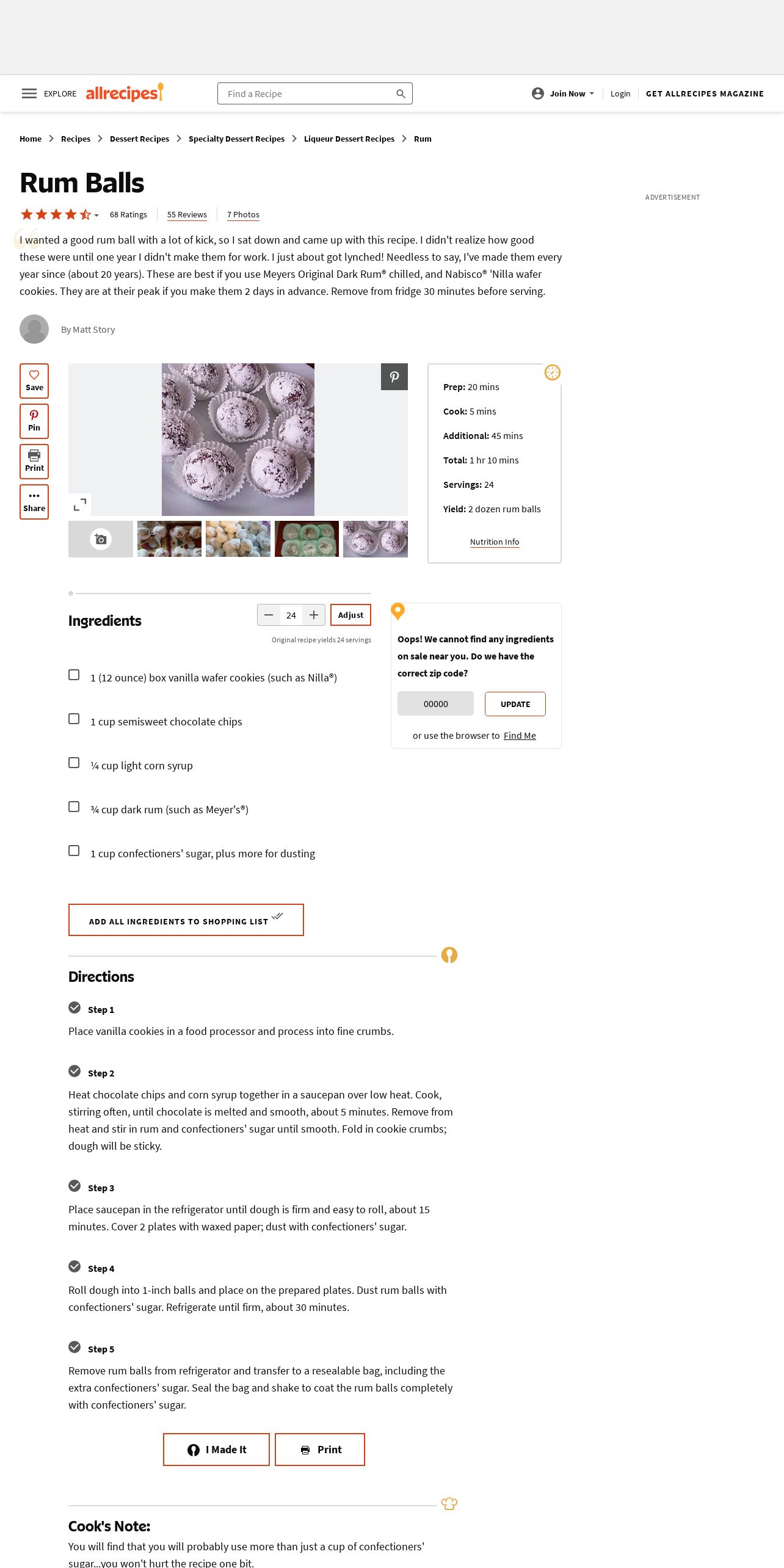This screenshot has width=784, height=1568.
Task: Click the search magnifier icon
Action: (x=401, y=93)
